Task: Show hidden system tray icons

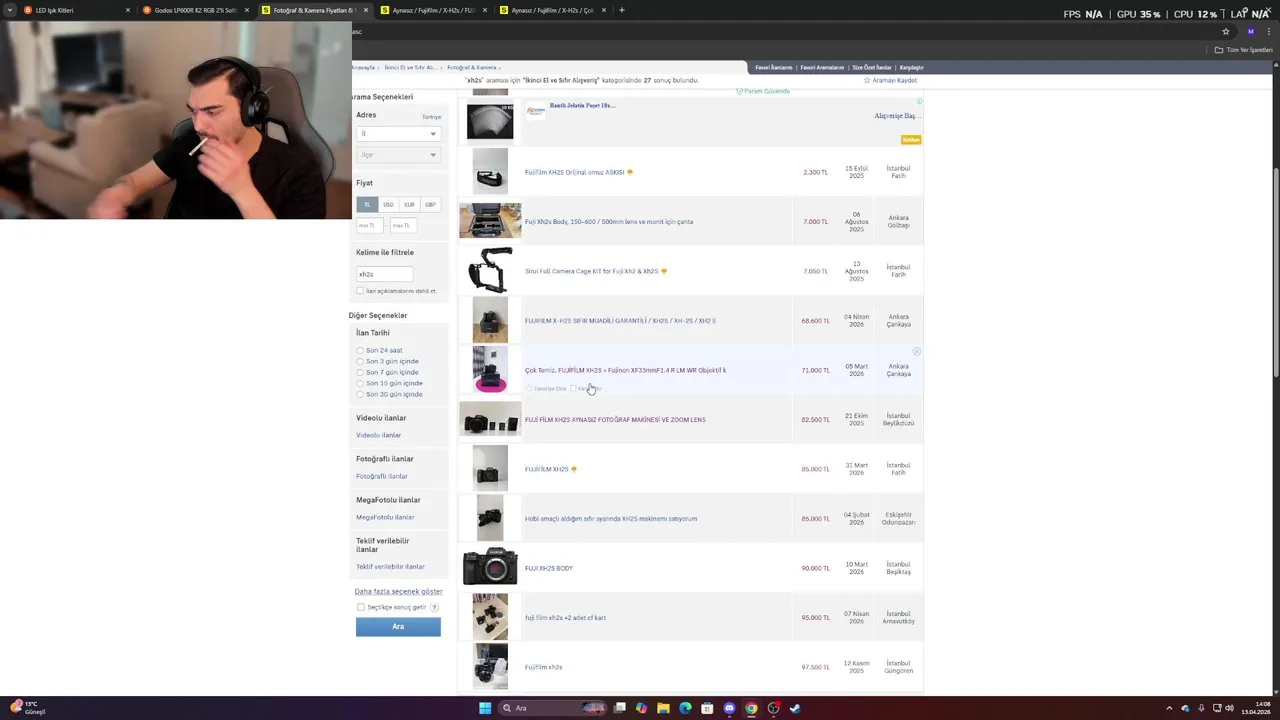Action: (1169, 708)
